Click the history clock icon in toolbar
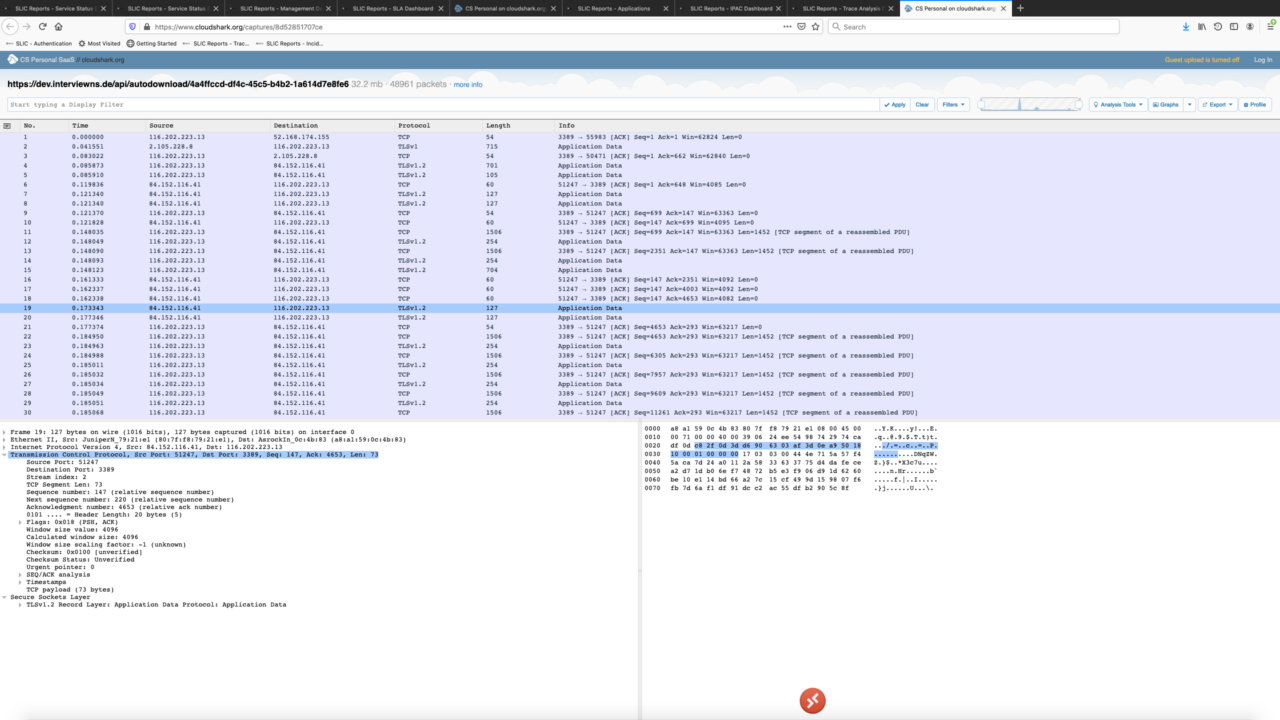This screenshot has height=720, width=1280. [1218, 26]
